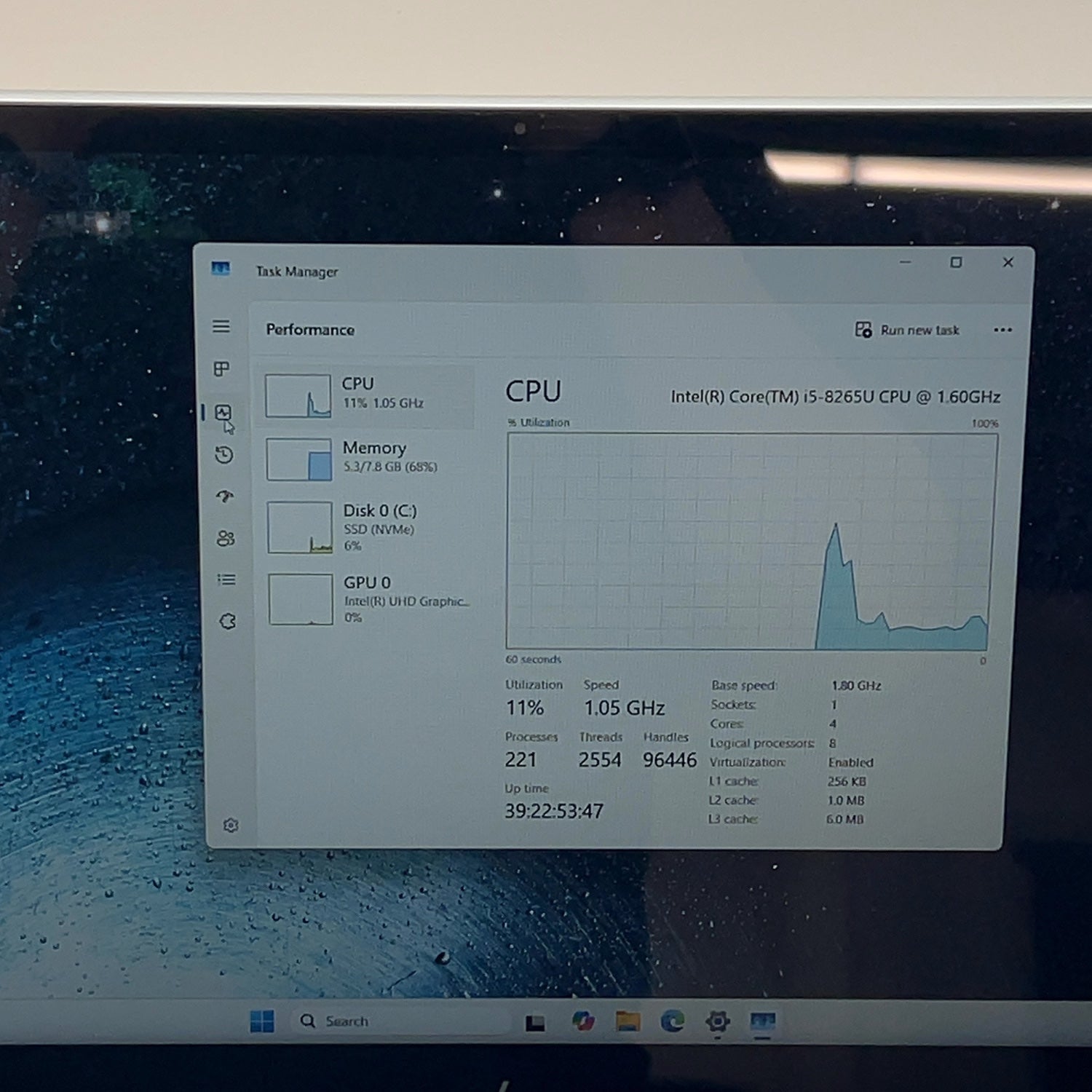
Task: Open the Services page icon
Action: pyautogui.click(x=227, y=621)
